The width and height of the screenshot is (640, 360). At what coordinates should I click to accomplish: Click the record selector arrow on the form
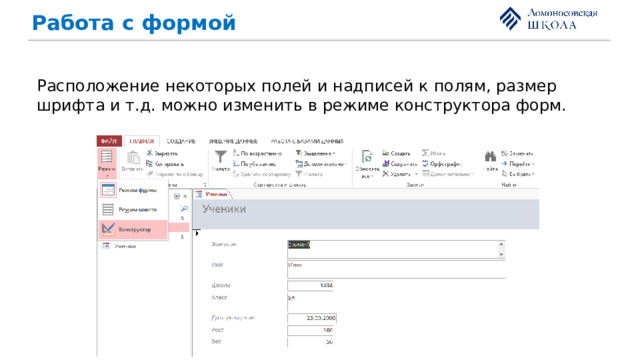[197, 233]
